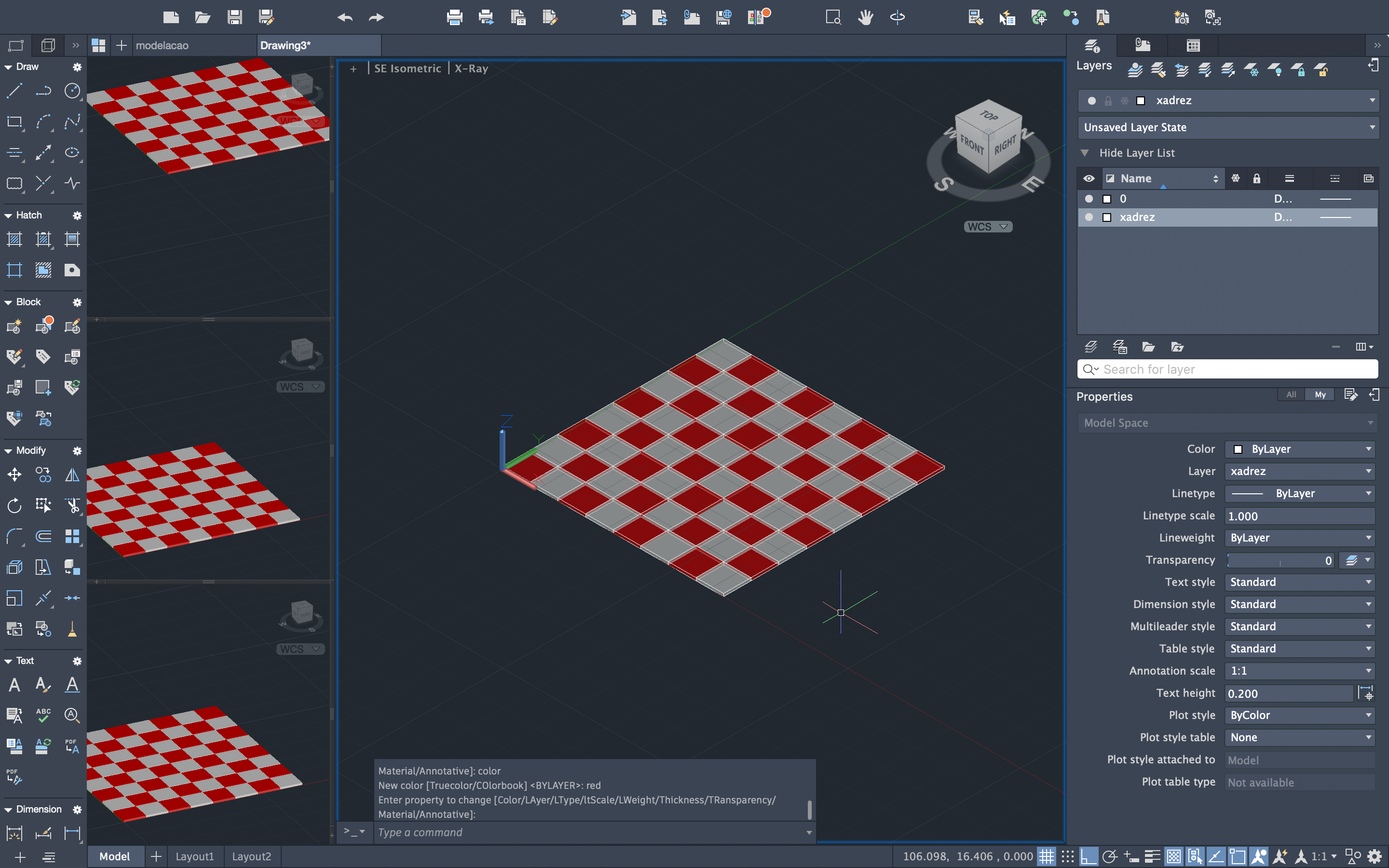
Task: Open the WCS dropdown under ViewCube
Action: pos(988,227)
